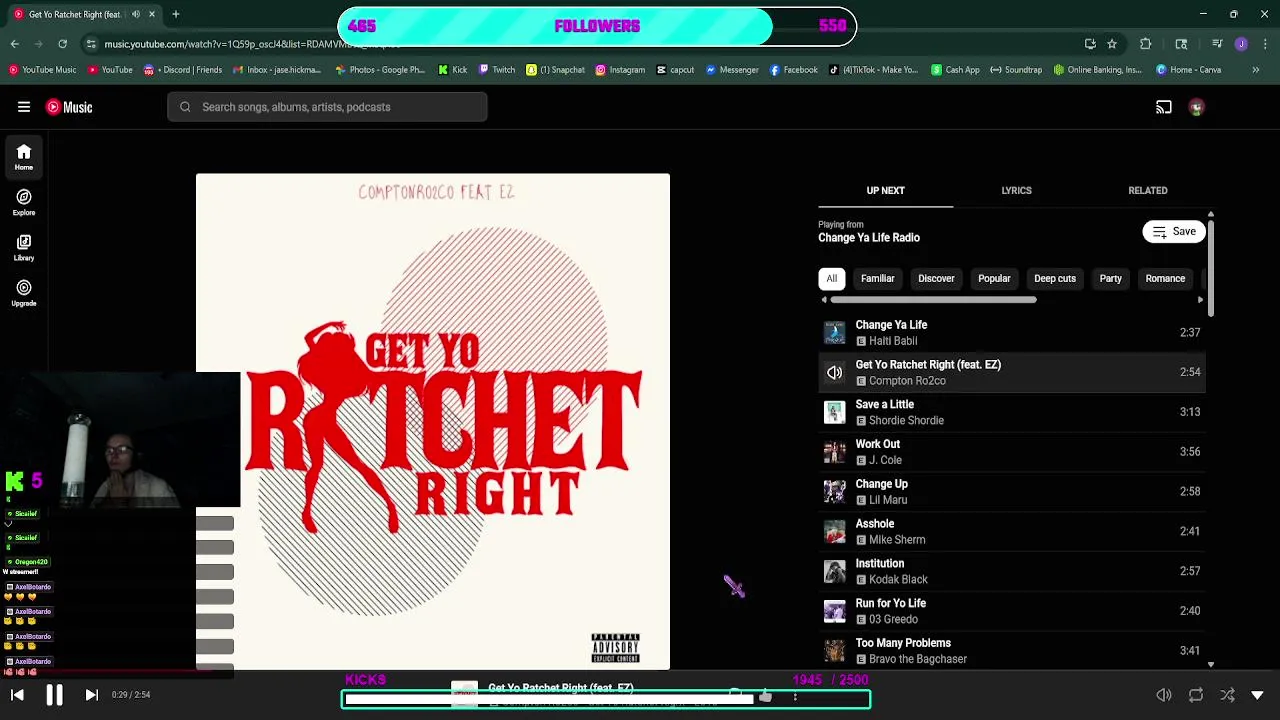Play Work Out by J. Cole
This screenshot has width=1280, height=720.
point(1012,452)
